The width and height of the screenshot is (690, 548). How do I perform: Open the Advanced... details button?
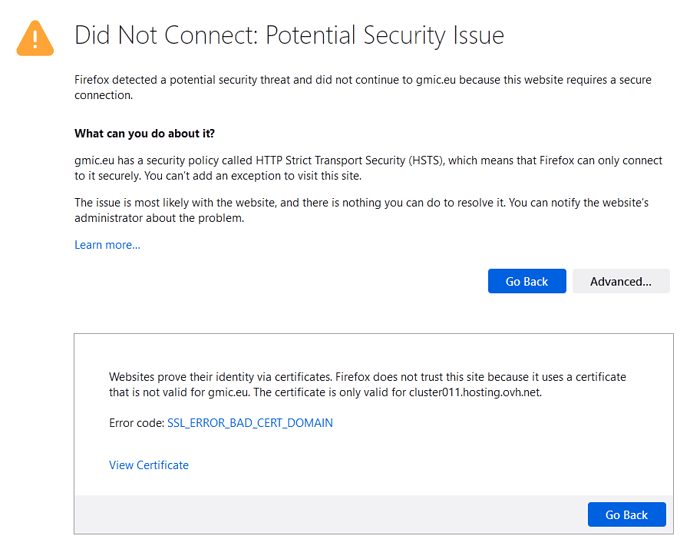click(620, 281)
